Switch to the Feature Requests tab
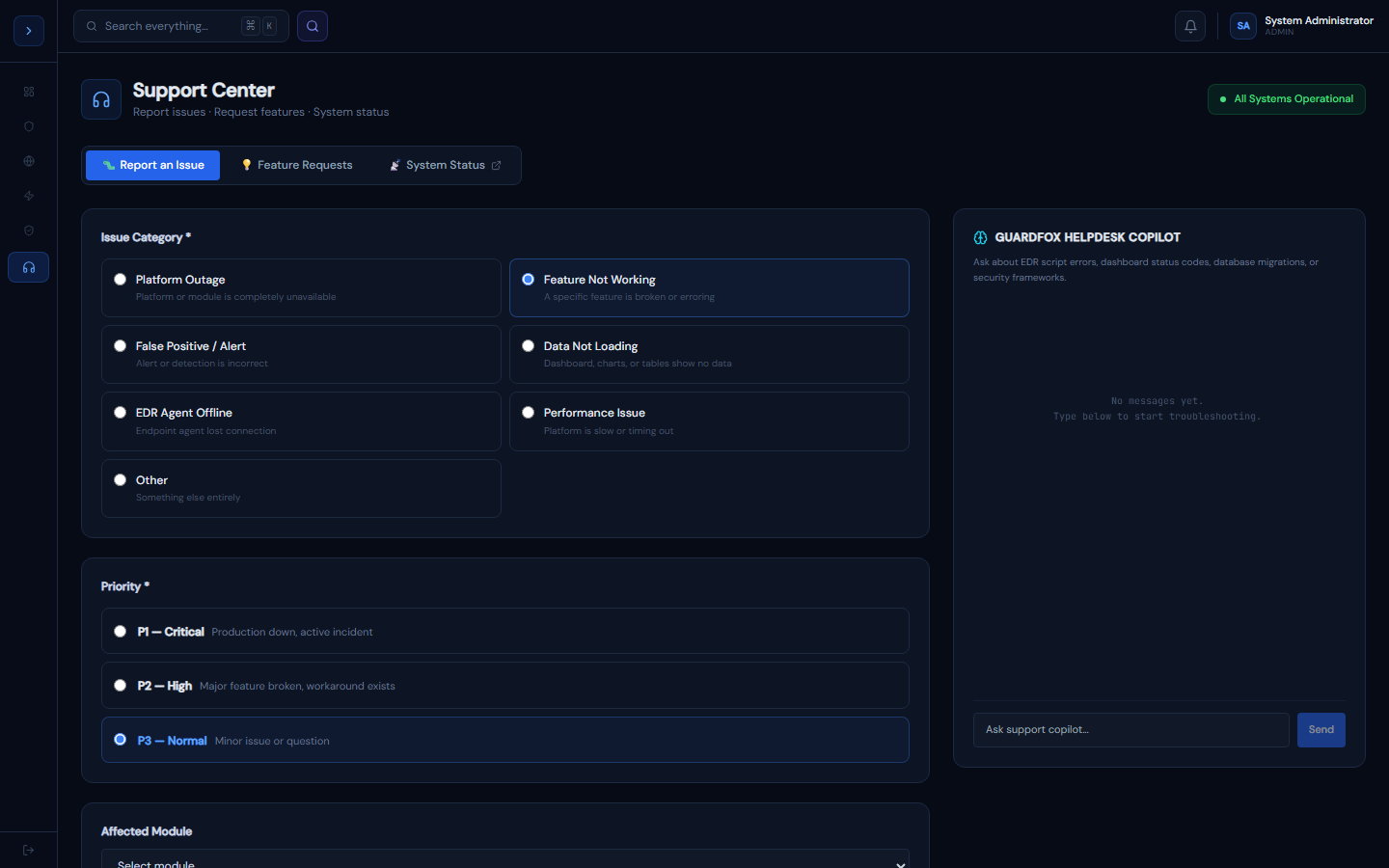 (x=297, y=165)
